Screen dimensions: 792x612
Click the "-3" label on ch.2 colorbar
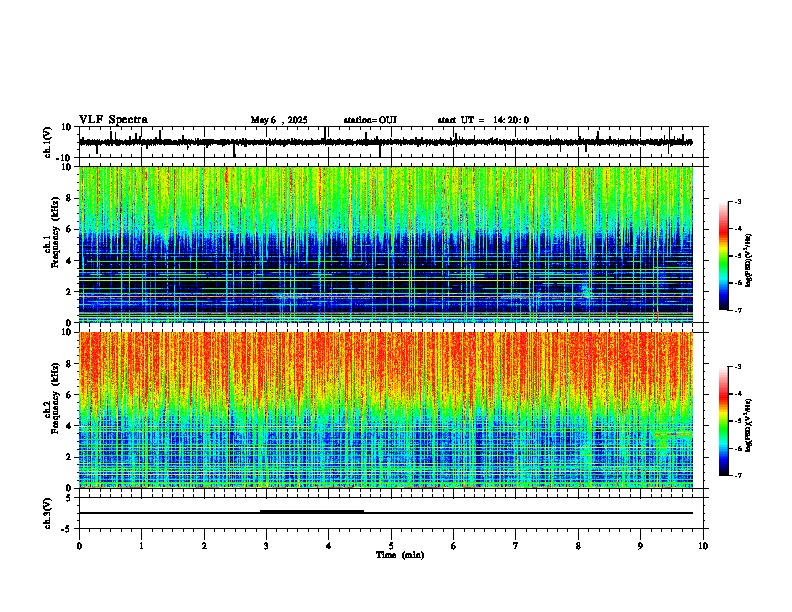click(737, 367)
